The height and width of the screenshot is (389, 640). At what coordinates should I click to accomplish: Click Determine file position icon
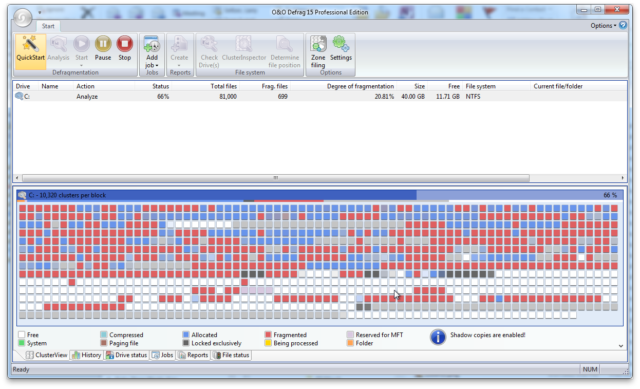tap(284, 44)
